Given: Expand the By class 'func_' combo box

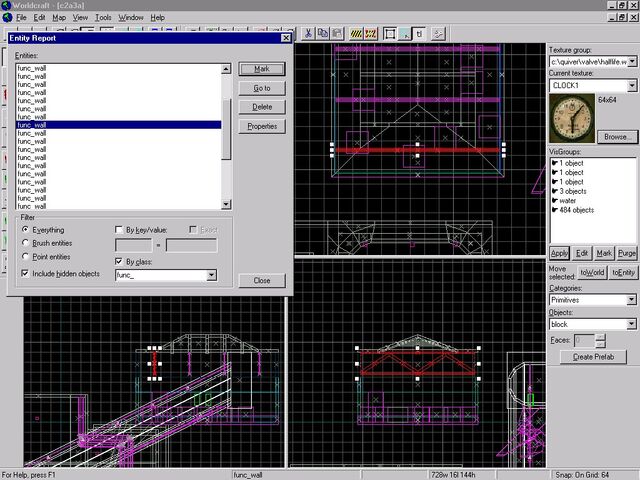Looking at the screenshot, I should pos(211,275).
